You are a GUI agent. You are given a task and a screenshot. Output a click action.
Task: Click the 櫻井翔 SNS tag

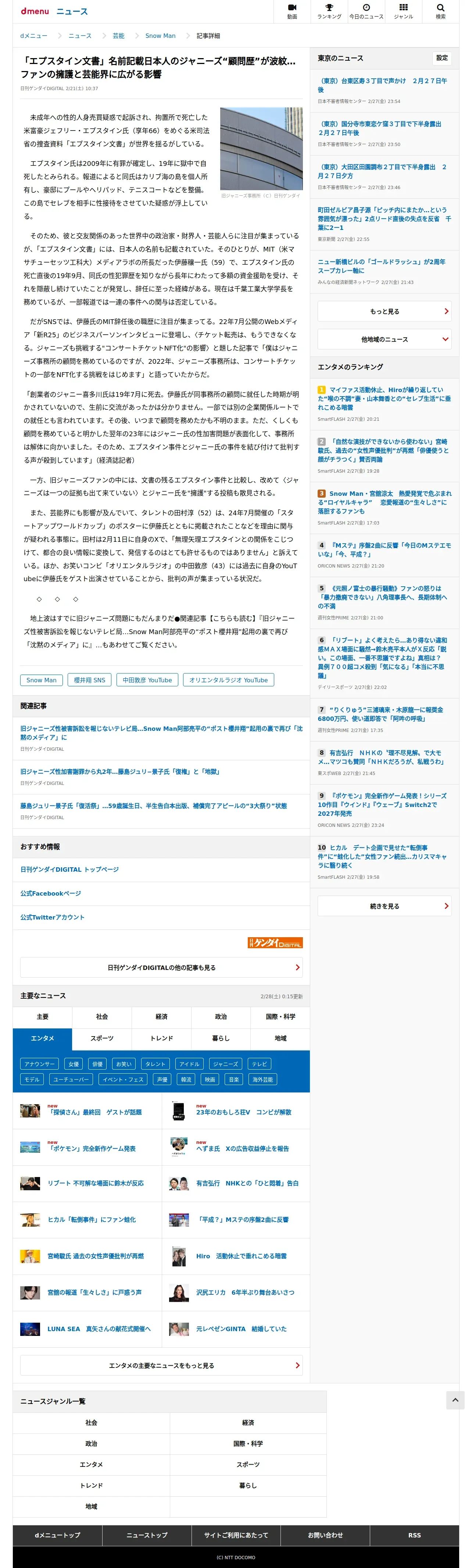89,680
